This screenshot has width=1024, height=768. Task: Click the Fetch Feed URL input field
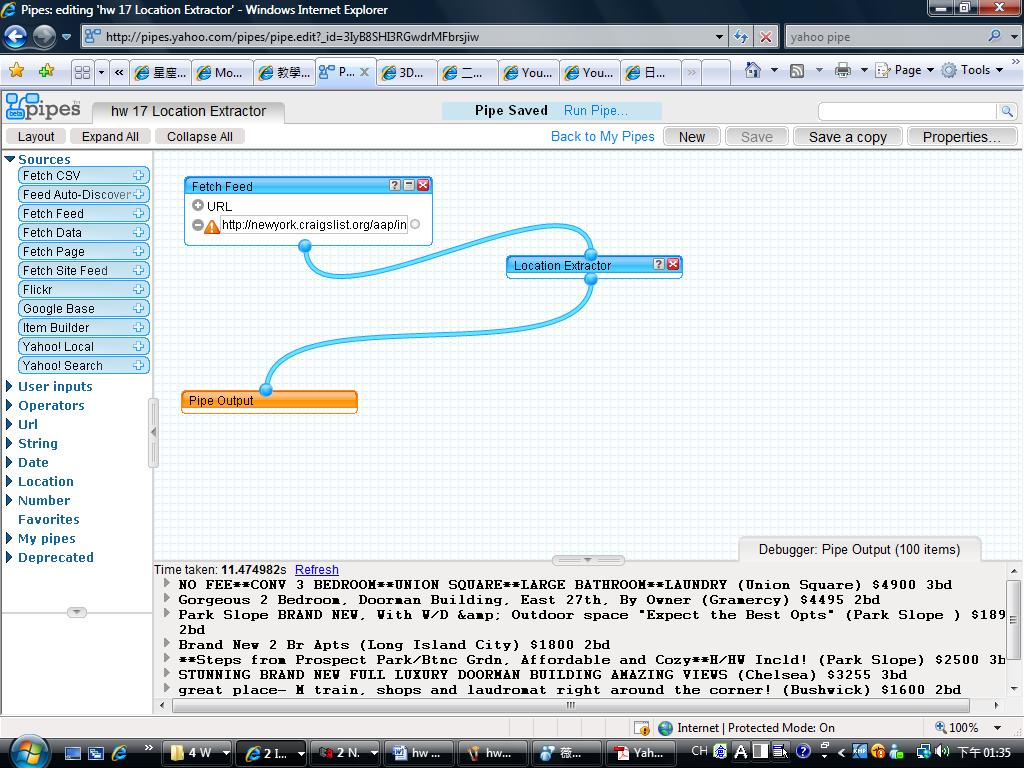(314, 225)
